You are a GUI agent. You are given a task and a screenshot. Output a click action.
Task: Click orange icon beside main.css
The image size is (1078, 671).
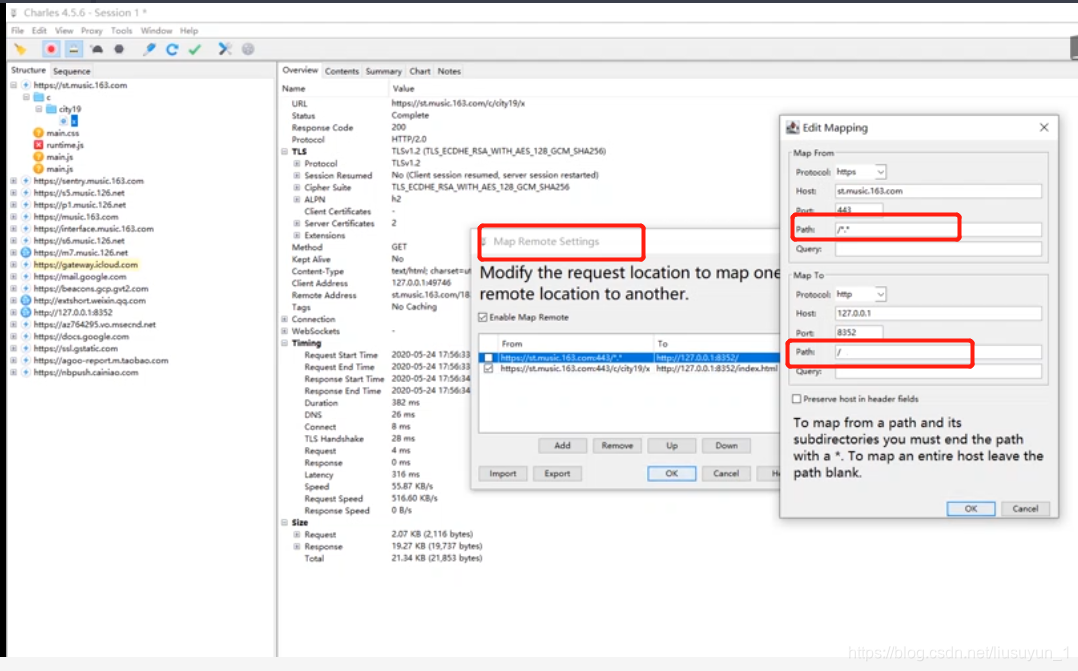[38, 133]
